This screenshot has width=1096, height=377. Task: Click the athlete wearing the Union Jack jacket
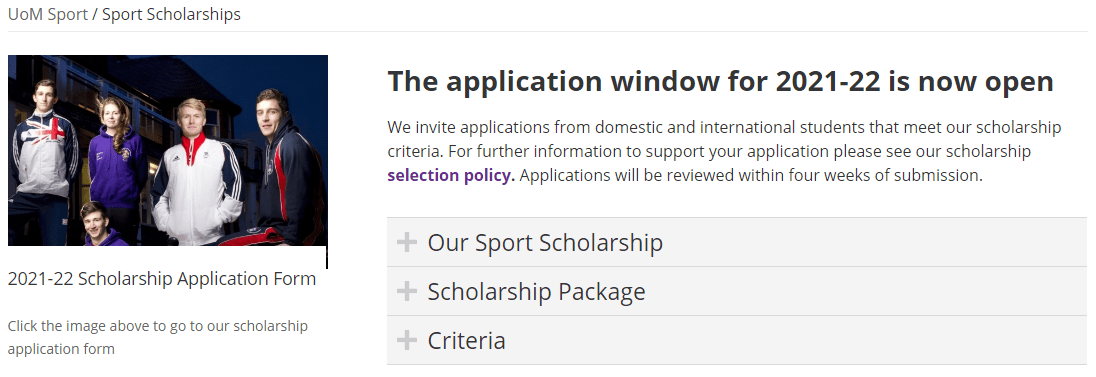click(x=43, y=154)
